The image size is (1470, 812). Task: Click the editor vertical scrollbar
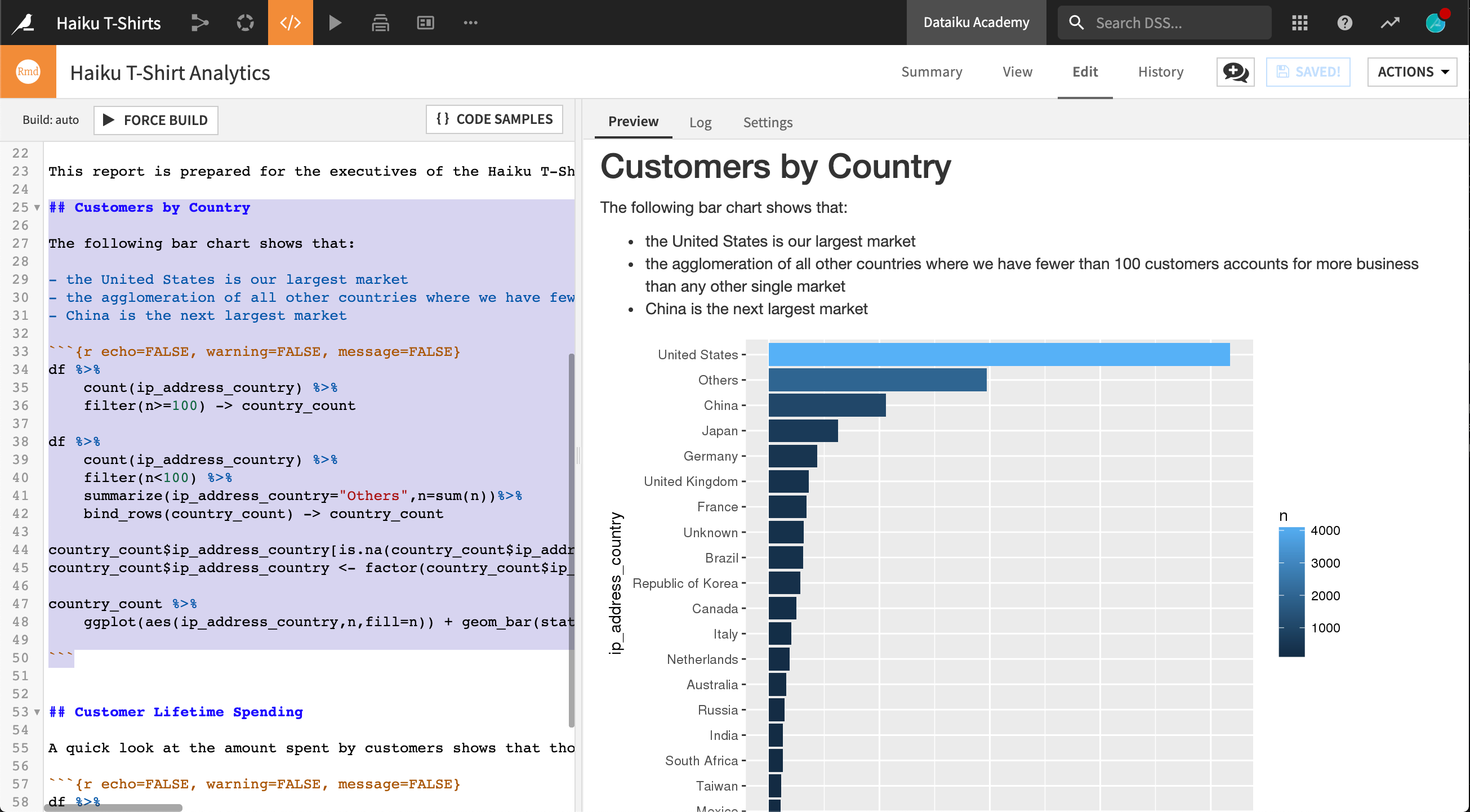[571, 540]
